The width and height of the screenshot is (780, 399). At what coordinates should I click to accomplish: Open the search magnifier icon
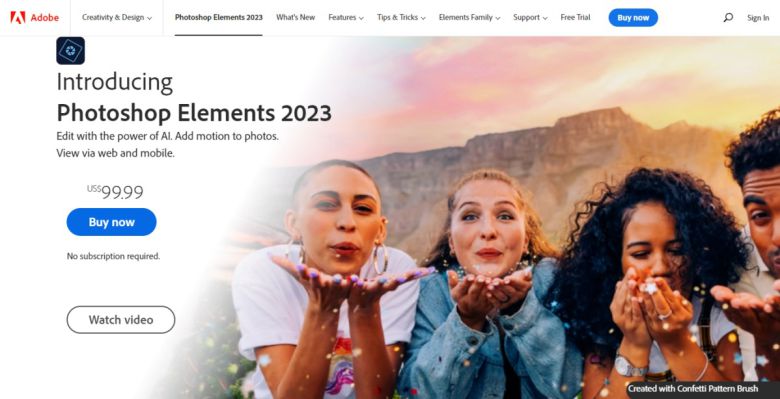pos(728,17)
